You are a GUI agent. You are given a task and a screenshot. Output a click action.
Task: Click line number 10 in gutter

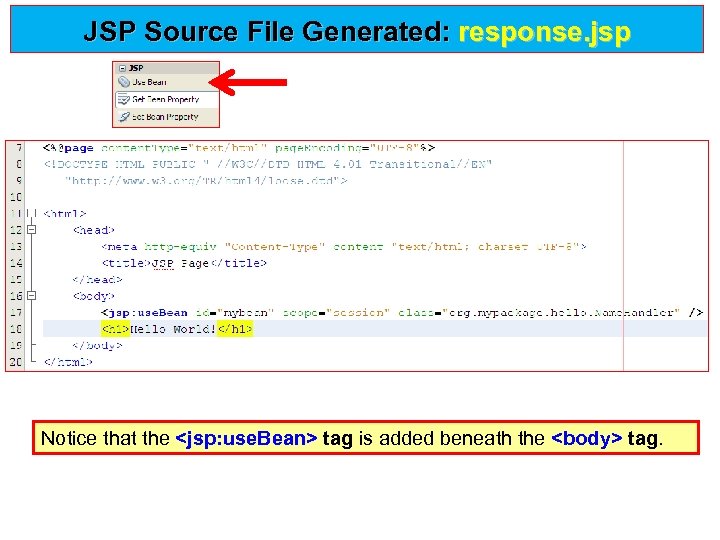pos(16,197)
